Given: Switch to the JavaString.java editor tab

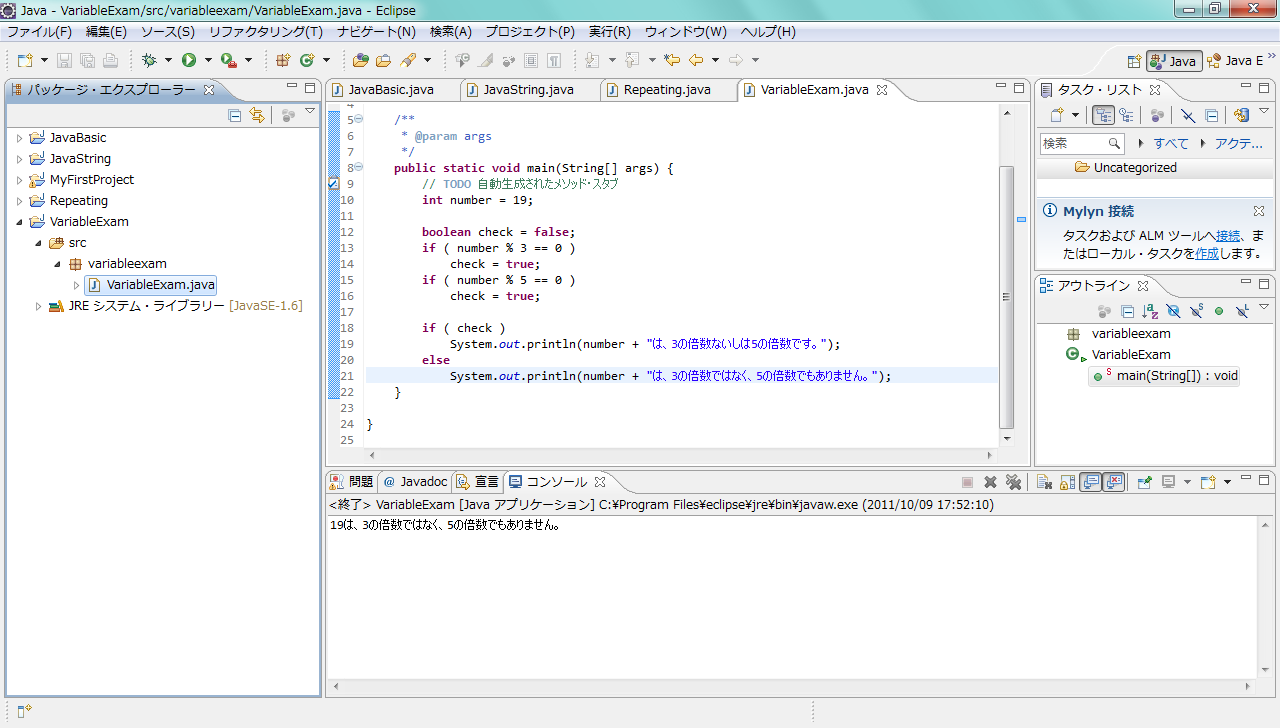Looking at the screenshot, I should pyautogui.click(x=528, y=90).
